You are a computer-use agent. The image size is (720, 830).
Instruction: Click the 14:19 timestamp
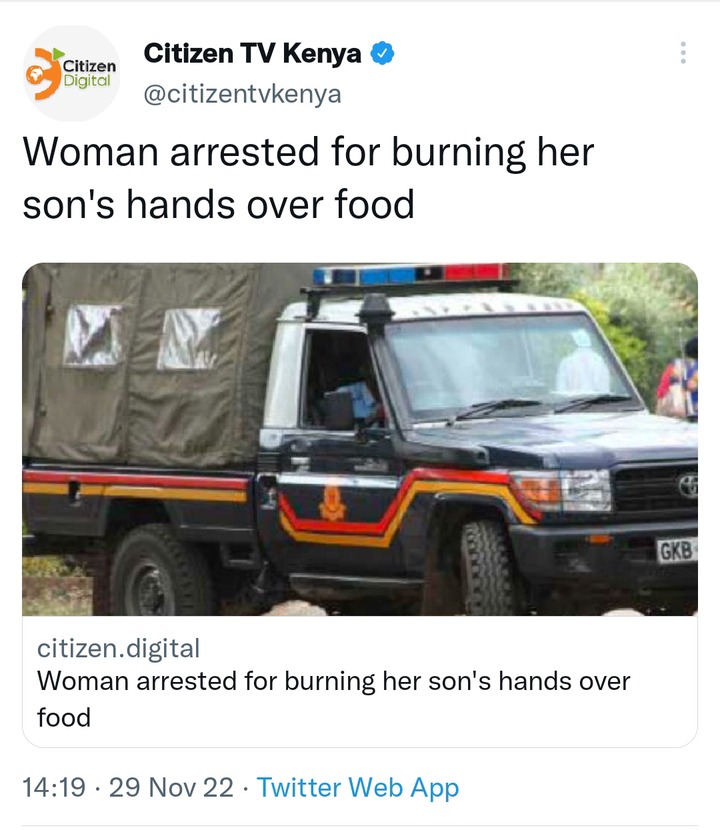point(53,787)
